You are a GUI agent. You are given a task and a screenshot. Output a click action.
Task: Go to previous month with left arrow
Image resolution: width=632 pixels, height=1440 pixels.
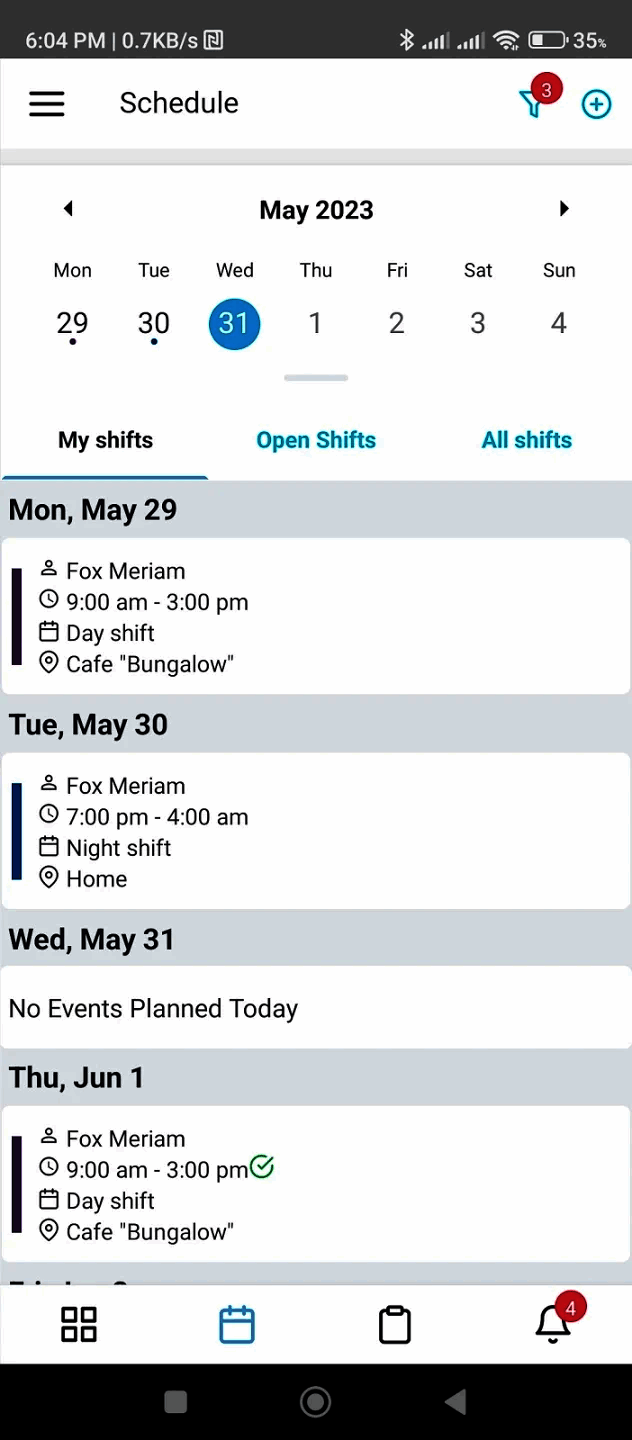click(x=68, y=209)
